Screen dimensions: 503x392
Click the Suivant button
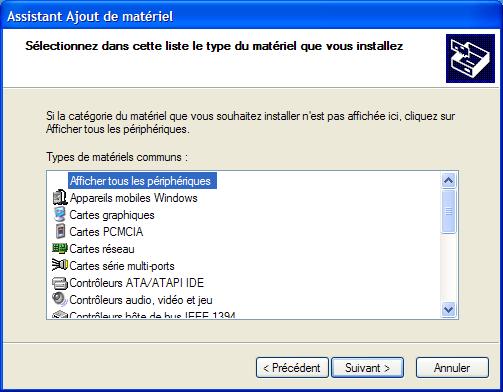point(367,368)
